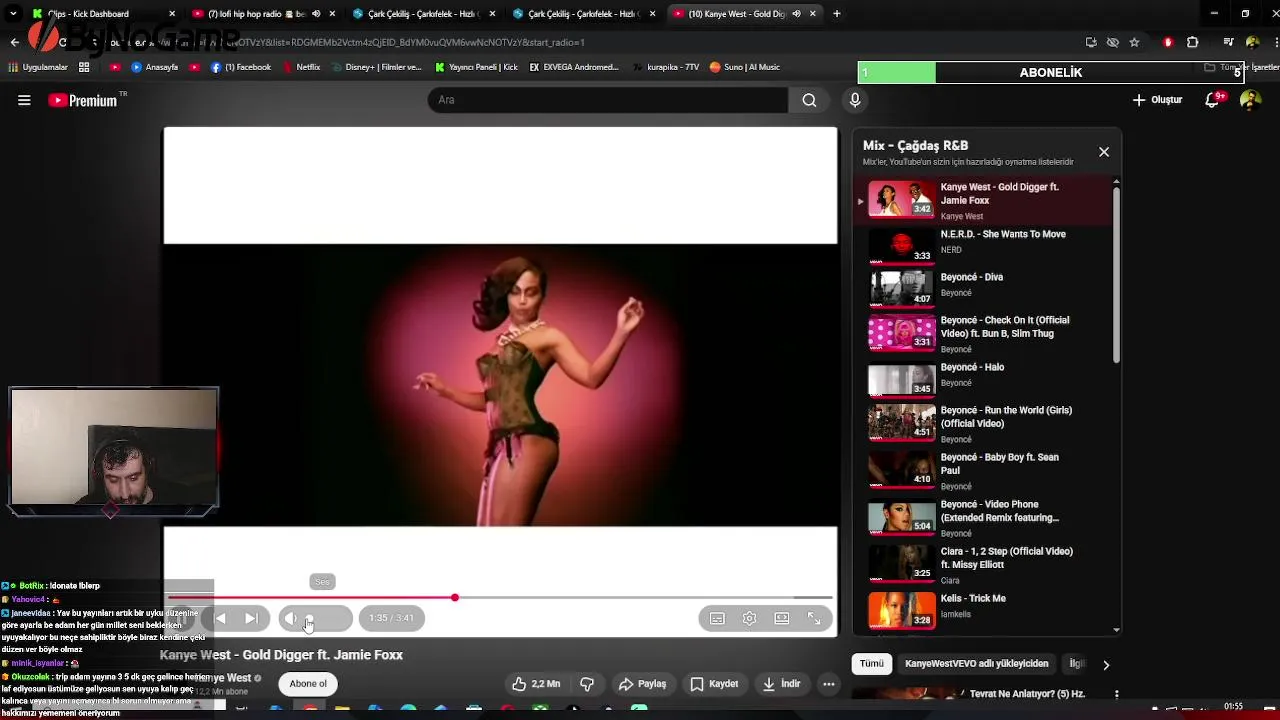Seek on the red video progress bar

click(500, 598)
